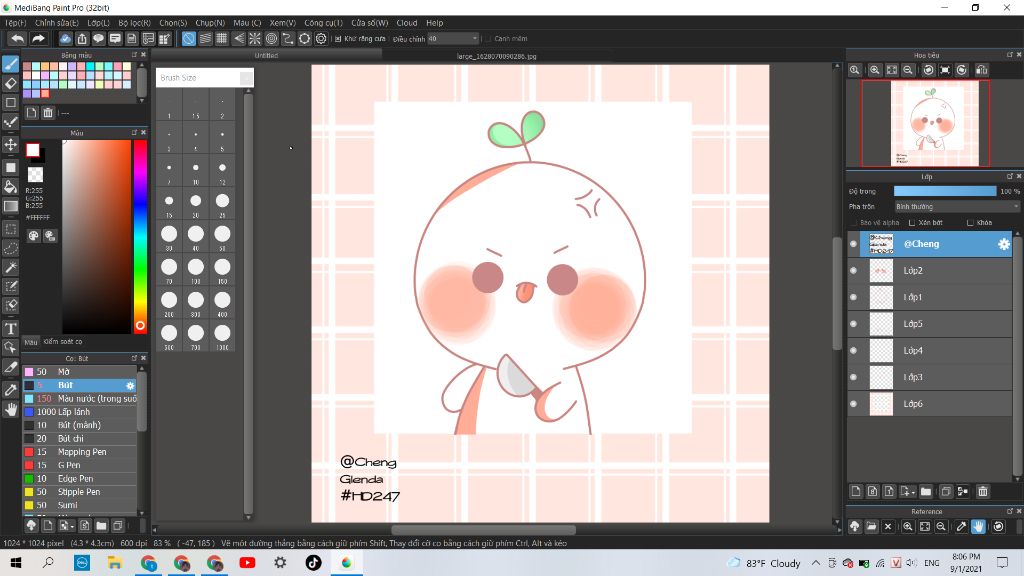This screenshot has height=576, width=1024.
Task: Open snap settings gear in toolbar
Action: [x=321, y=39]
